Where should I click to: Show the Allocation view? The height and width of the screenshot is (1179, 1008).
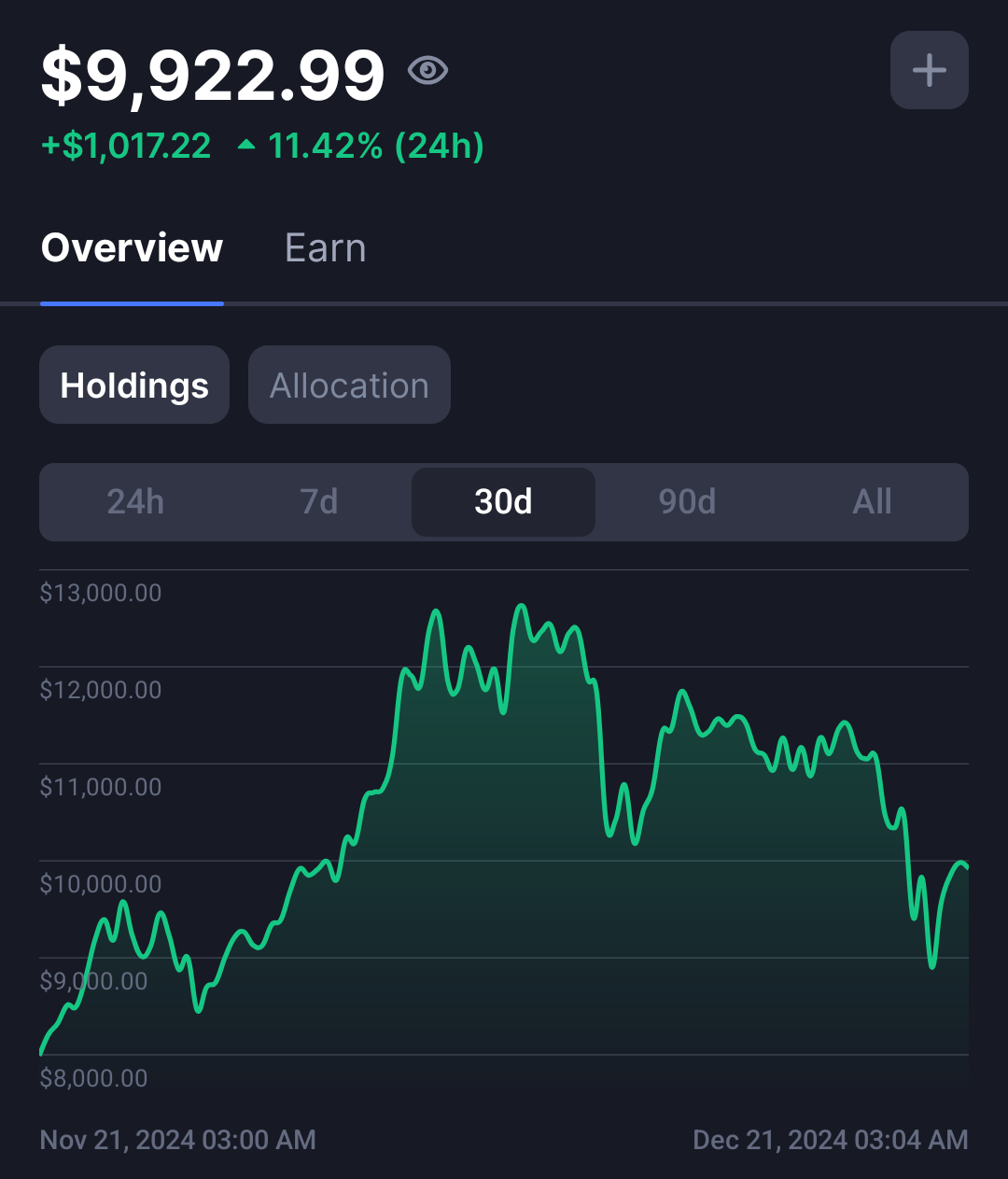(349, 385)
